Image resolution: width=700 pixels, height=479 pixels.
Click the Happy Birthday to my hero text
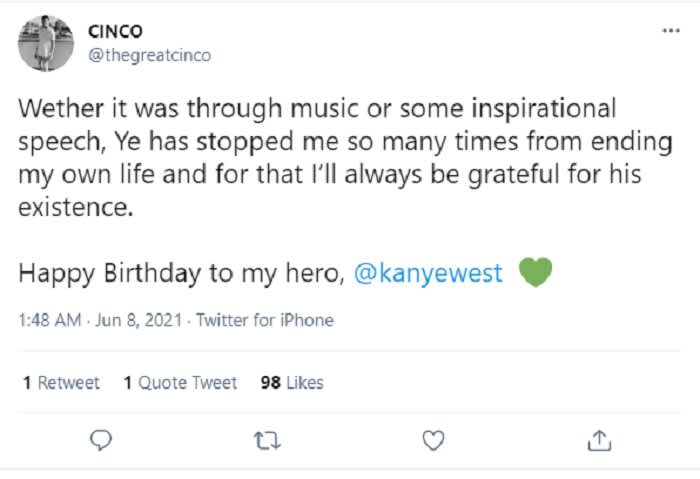[x=181, y=273]
